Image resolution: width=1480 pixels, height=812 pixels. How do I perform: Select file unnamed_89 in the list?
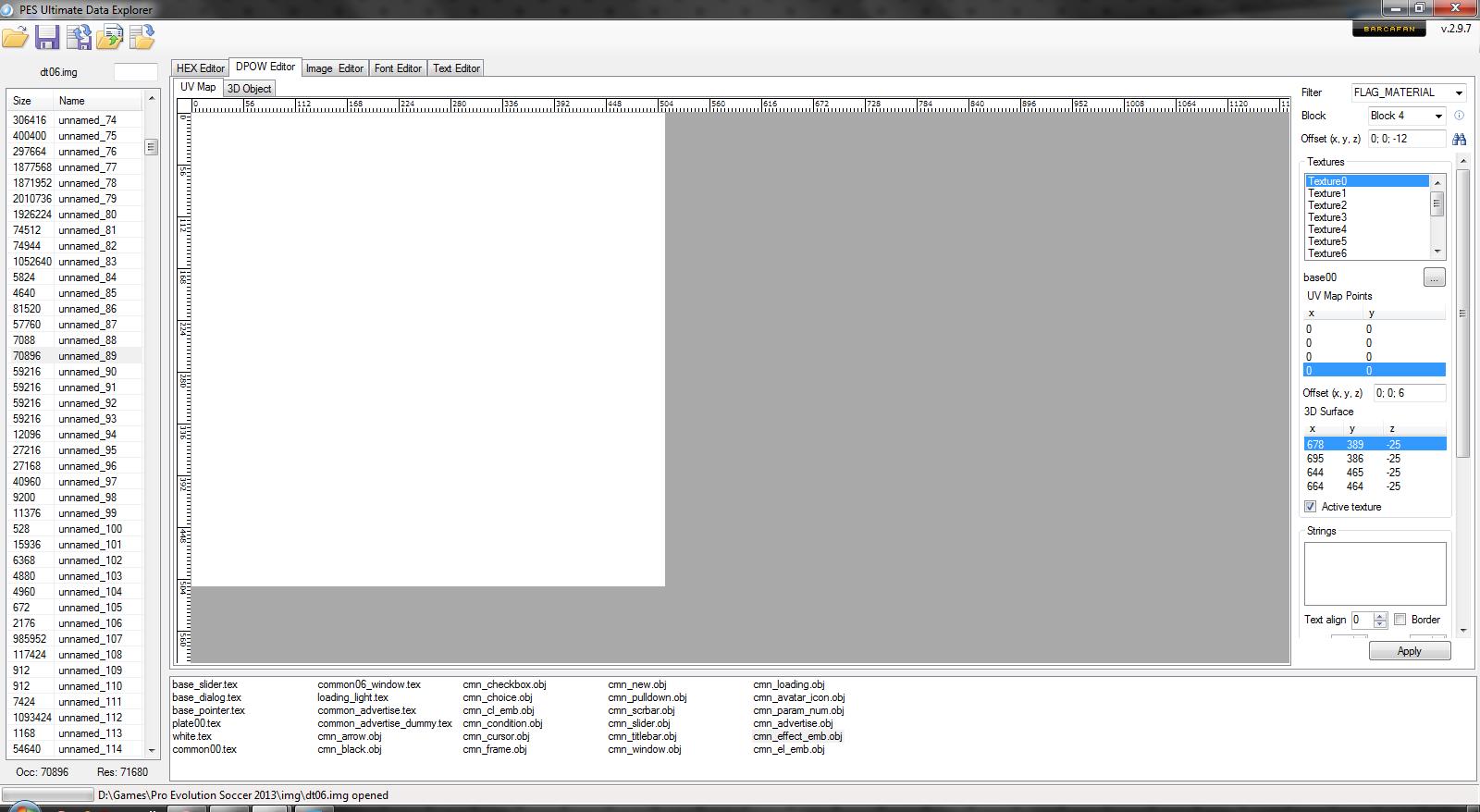click(x=75, y=356)
